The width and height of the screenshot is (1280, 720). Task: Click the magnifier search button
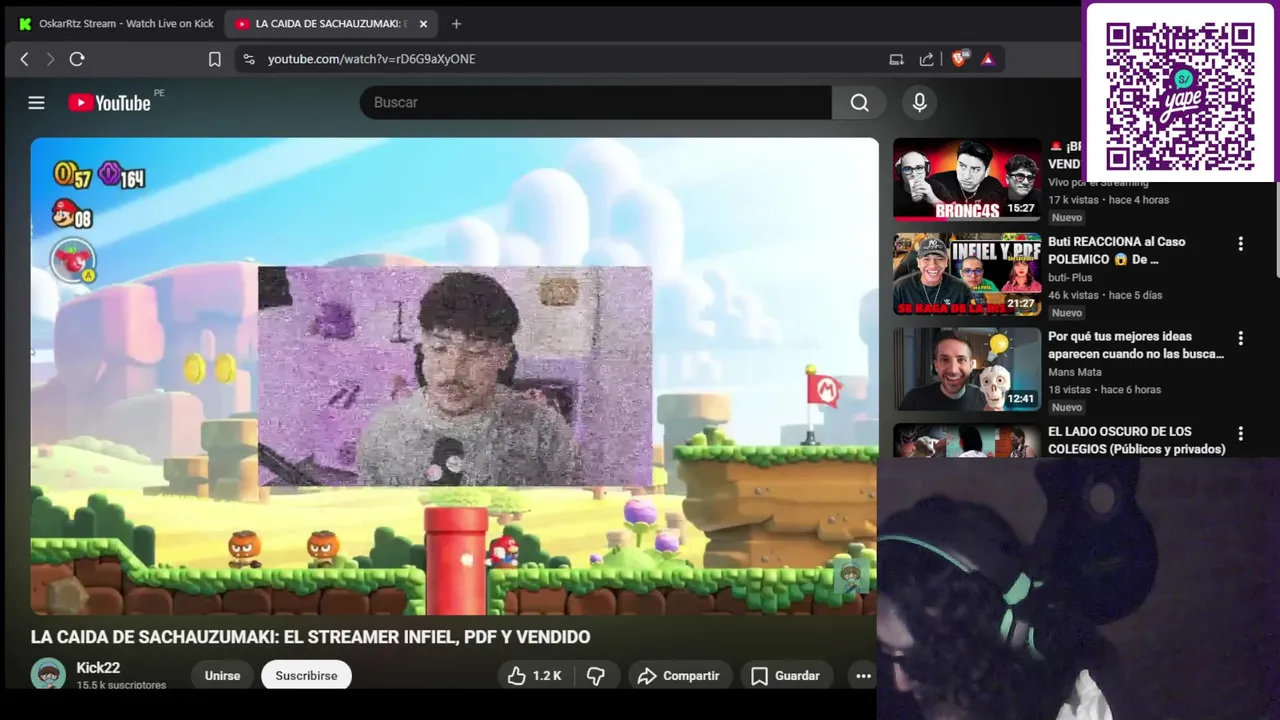pos(859,102)
